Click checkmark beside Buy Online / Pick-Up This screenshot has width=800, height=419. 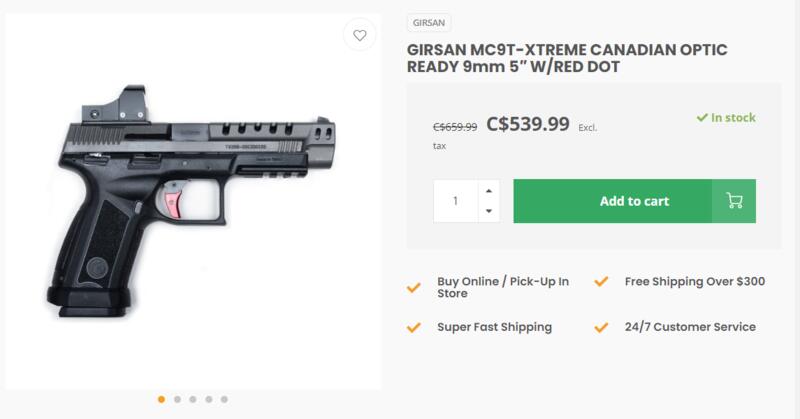(413, 288)
